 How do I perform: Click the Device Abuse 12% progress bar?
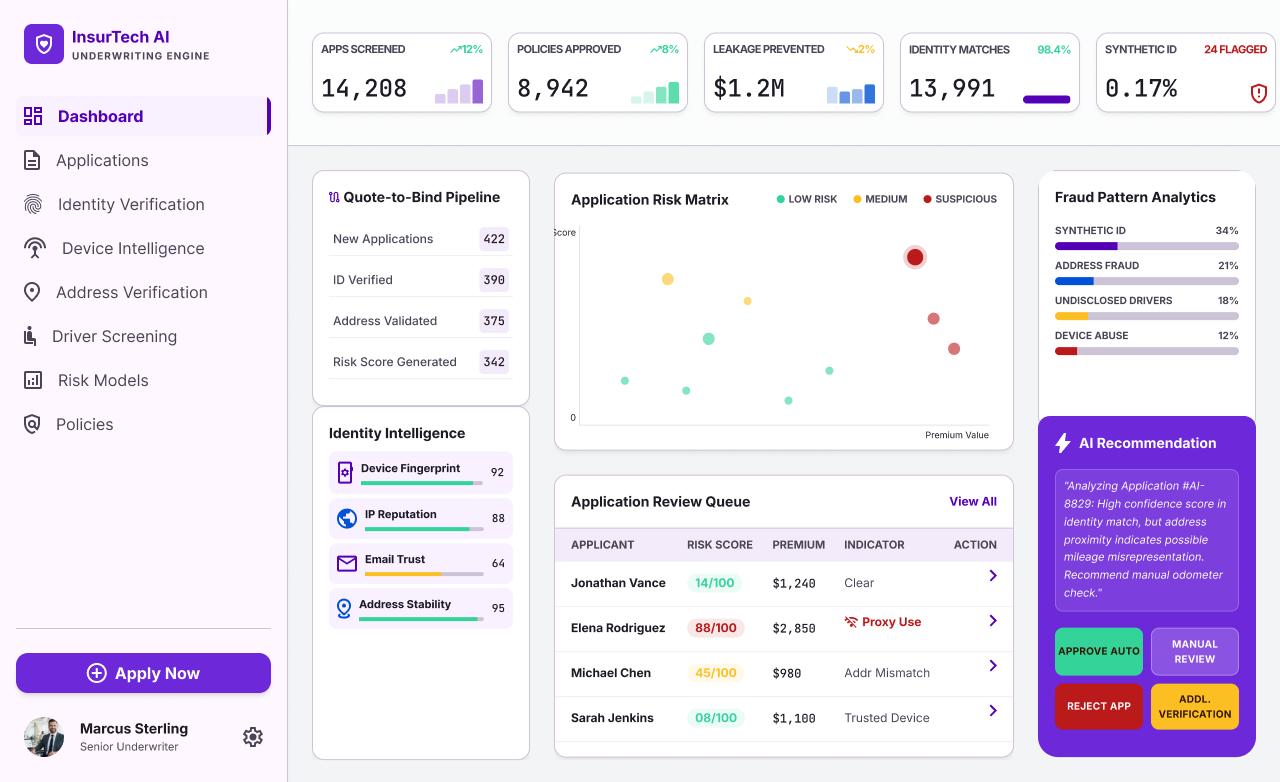click(x=1147, y=351)
